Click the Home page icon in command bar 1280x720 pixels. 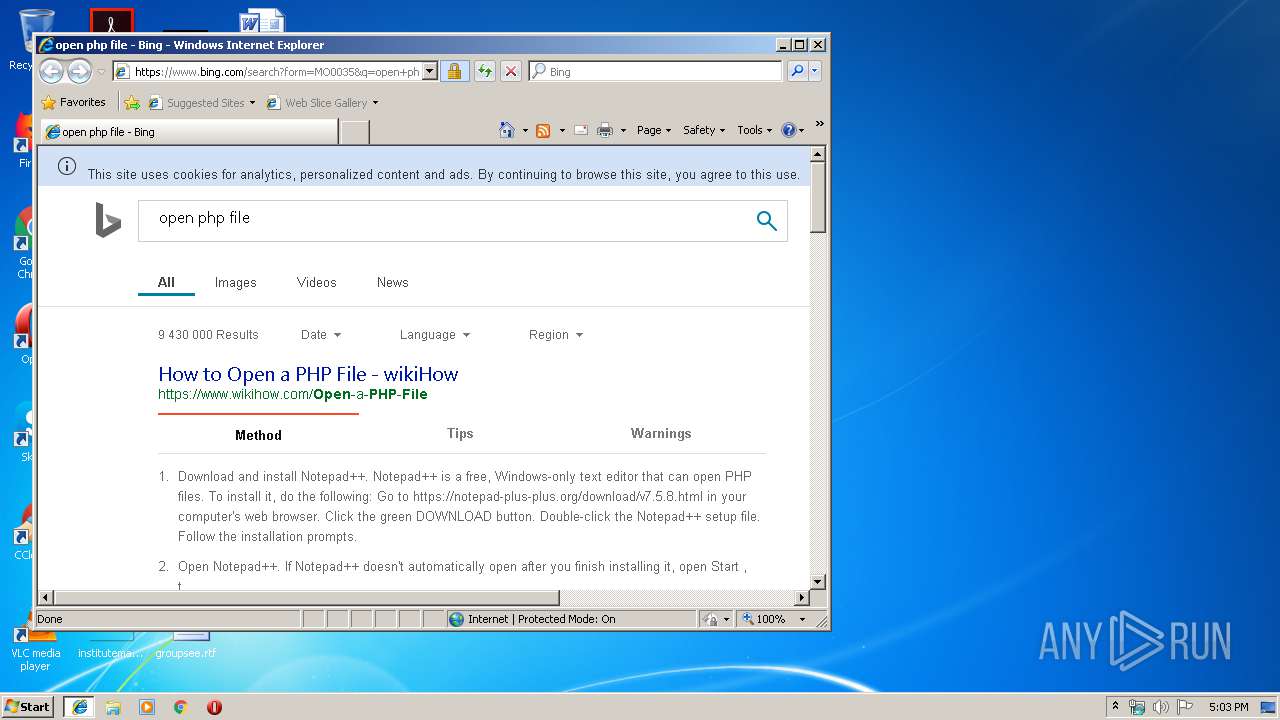(507, 130)
